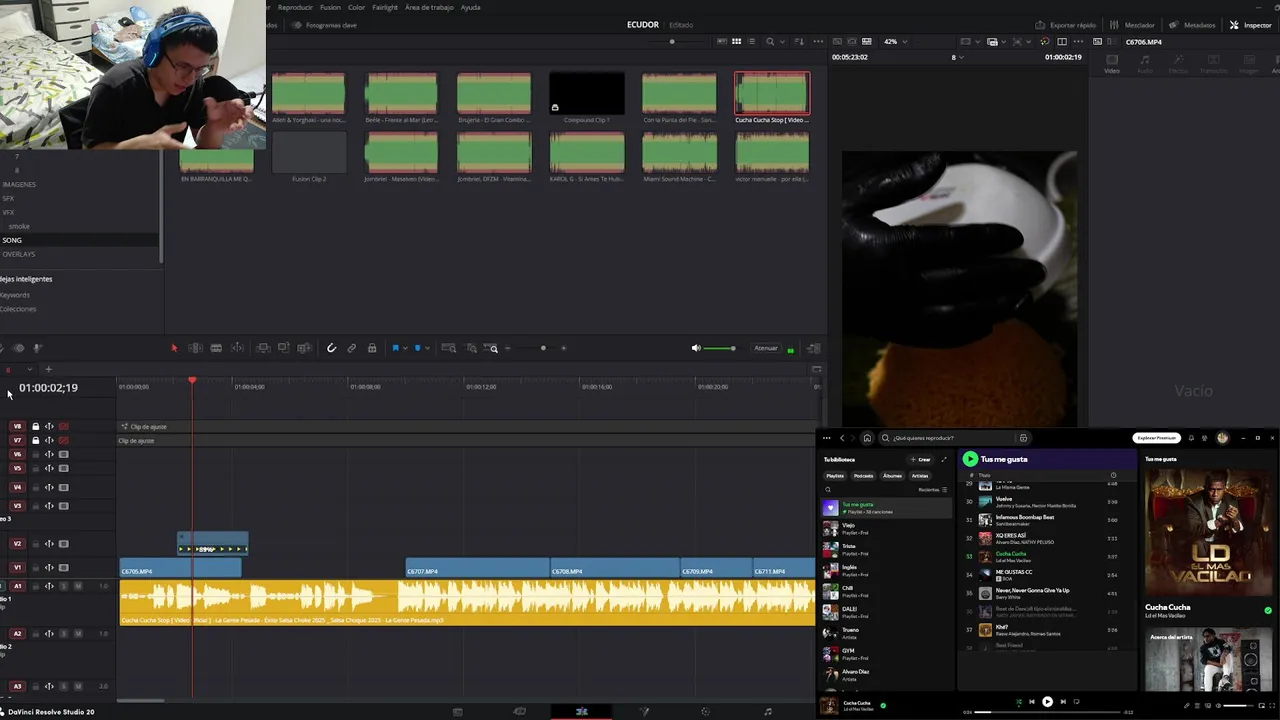Viewport: 1280px width, 720px height.
Task: Filter Spotify library by Álbumes
Action: click(x=892, y=476)
